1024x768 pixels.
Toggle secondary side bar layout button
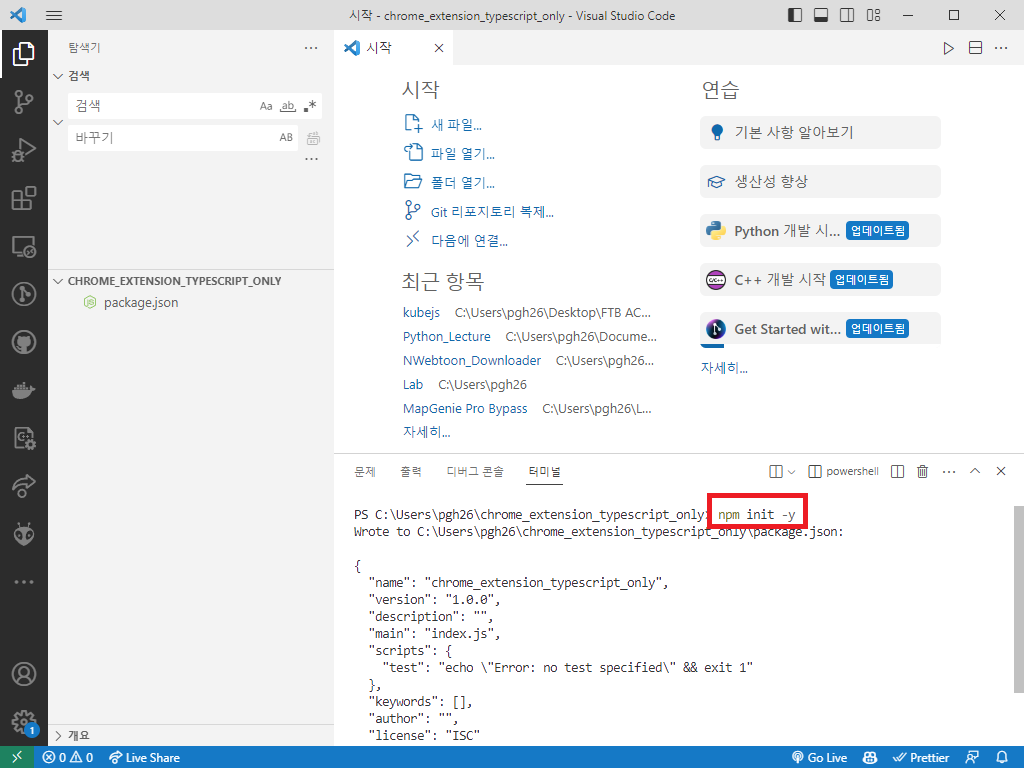tap(847, 15)
